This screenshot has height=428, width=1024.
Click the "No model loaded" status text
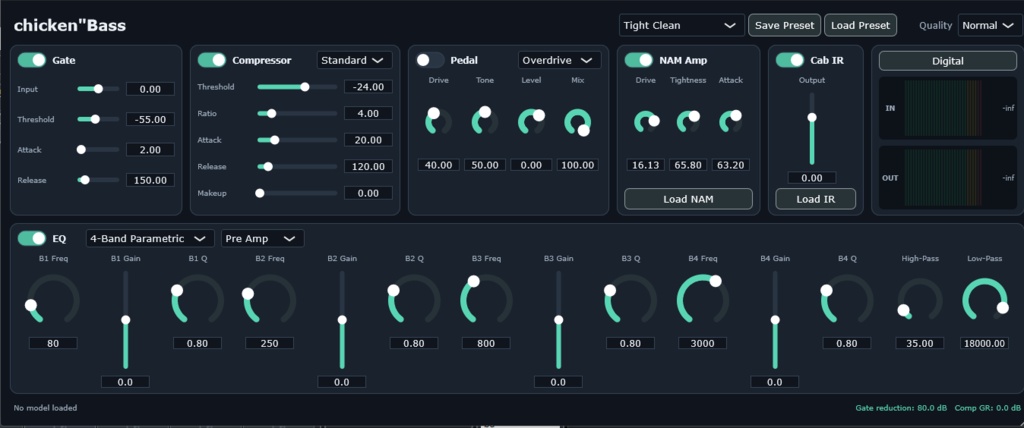click(x=45, y=408)
